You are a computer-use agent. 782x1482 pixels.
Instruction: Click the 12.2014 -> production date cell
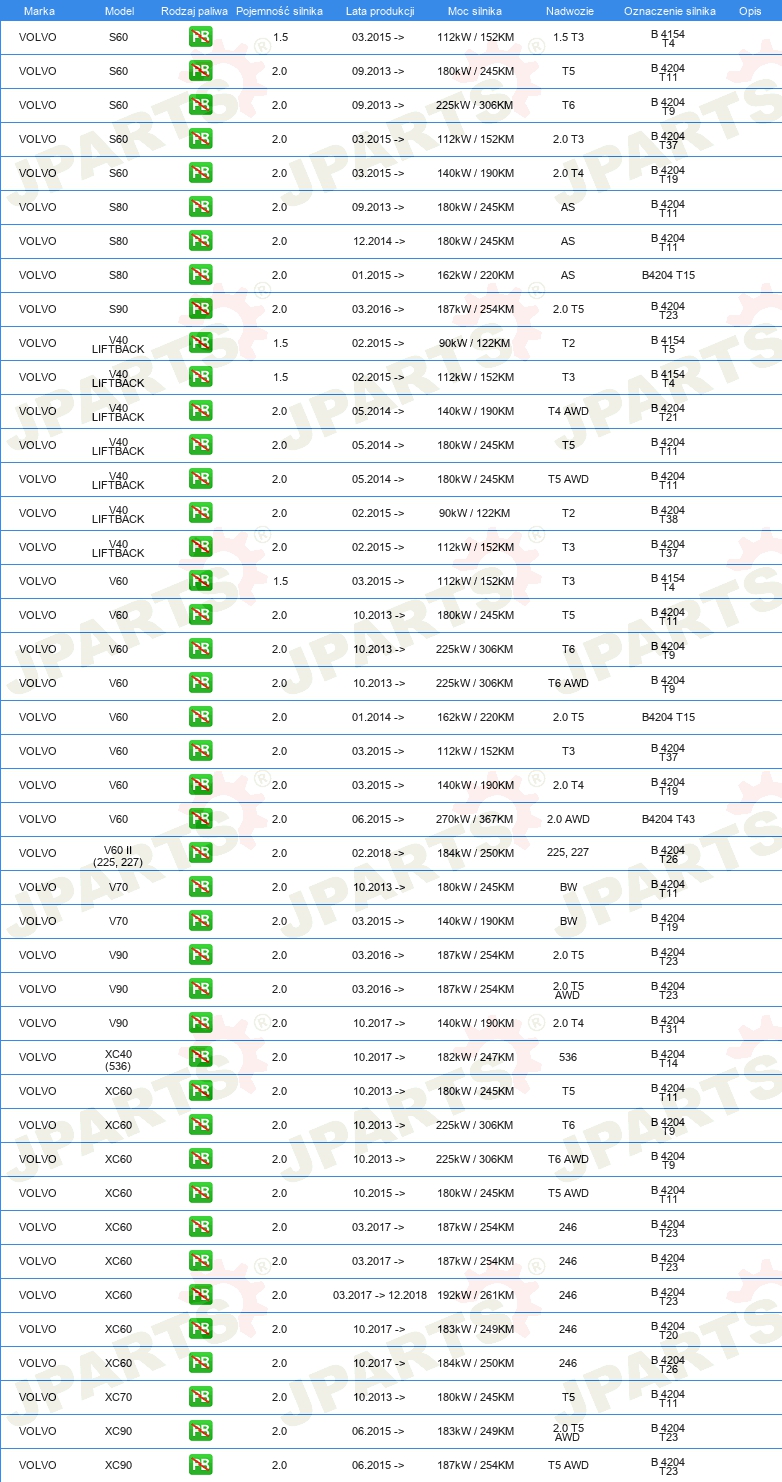tap(379, 242)
